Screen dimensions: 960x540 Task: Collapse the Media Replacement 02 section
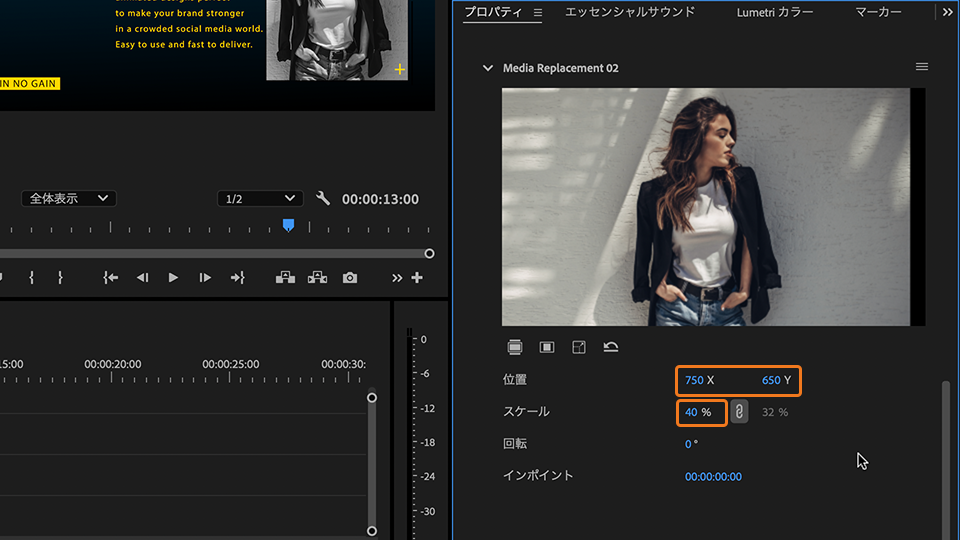488,68
